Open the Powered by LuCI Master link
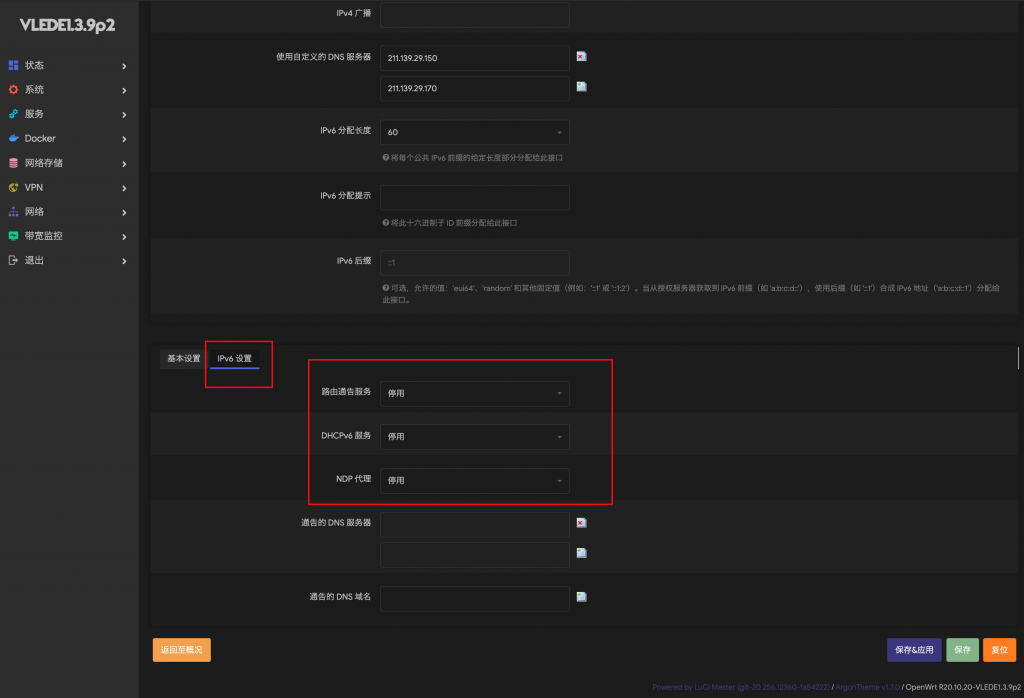Image resolution: width=1024 pixels, height=698 pixels. click(x=741, y=687)
